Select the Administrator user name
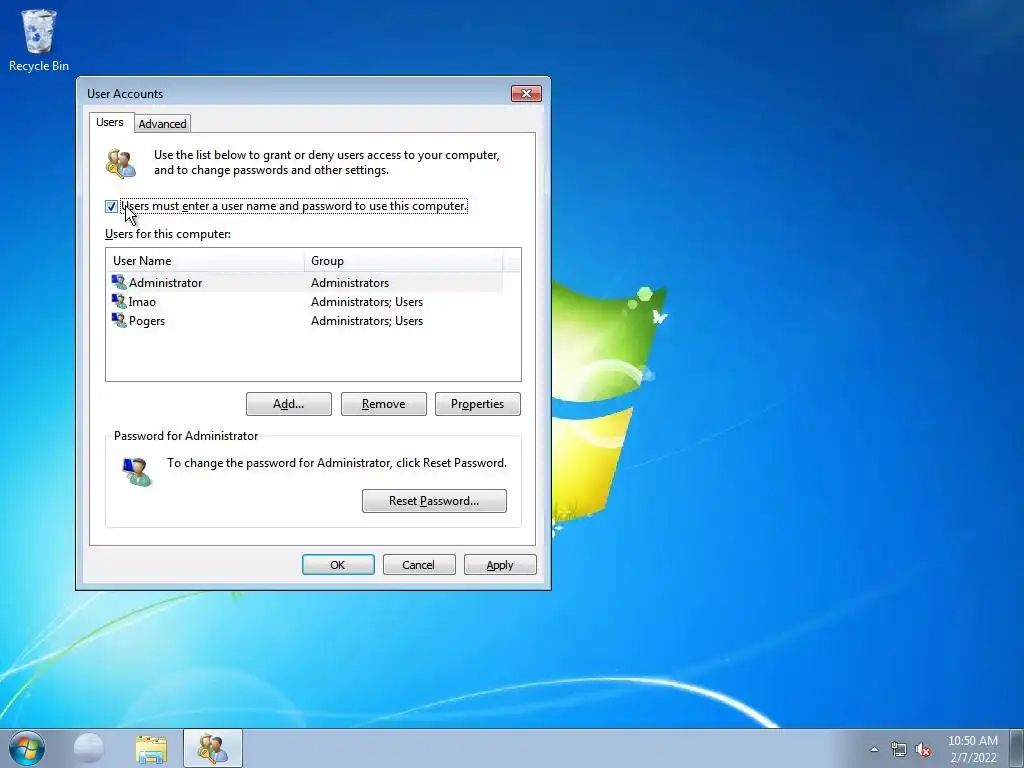This screenshot has width=1024, height=768. click(165, 283)
